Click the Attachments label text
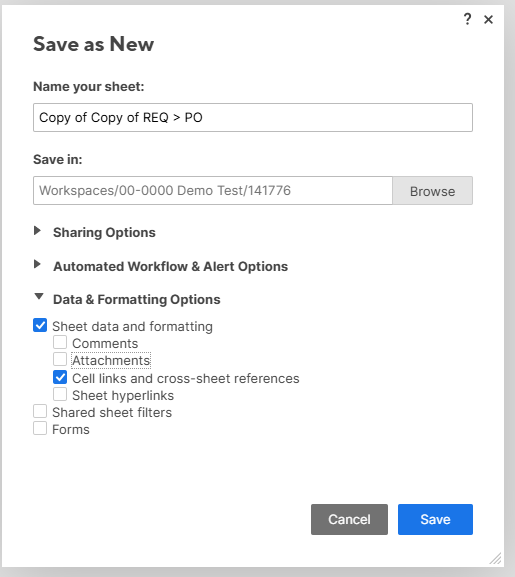The height and width of the screenshot is (577, 515). coord(111,361)
